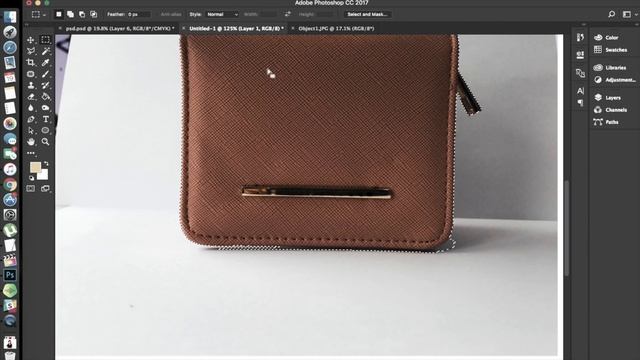This screenshot has width=640, height=360.
Task: Choose Subtract from Selection mode
Action: tap(82, 14)
